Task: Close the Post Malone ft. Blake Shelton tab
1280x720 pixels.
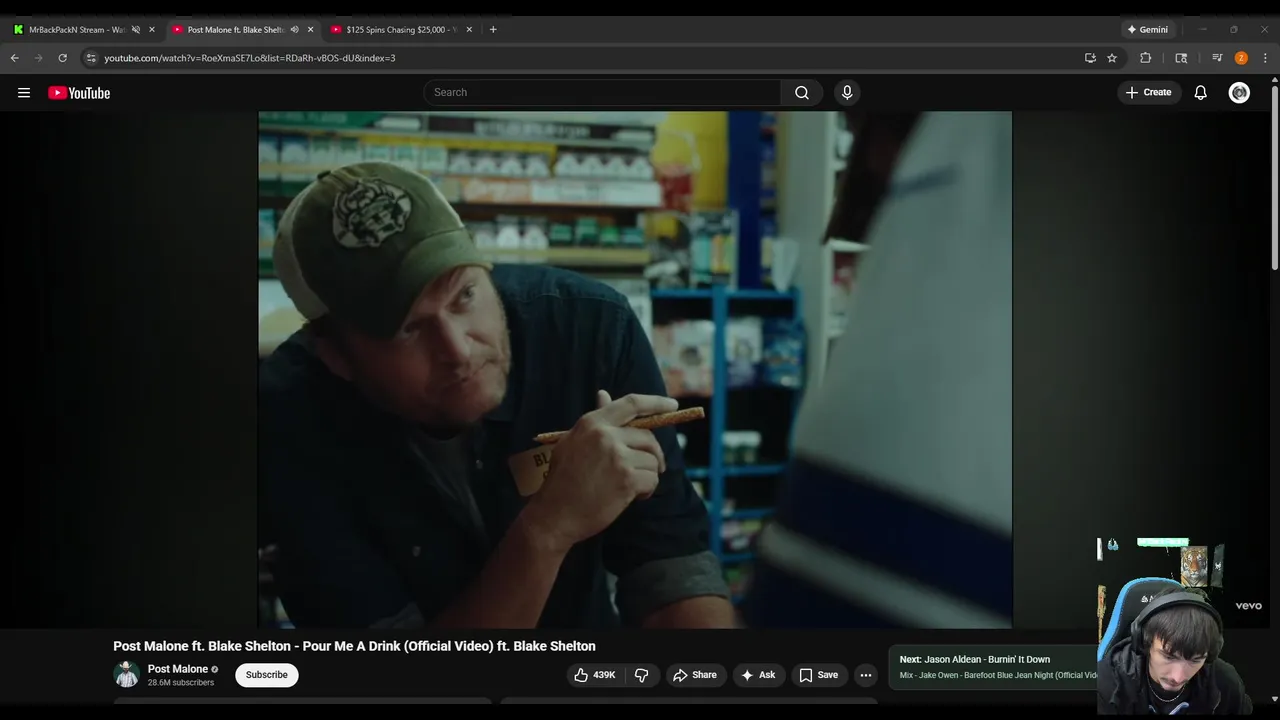Action: coord(310,30)
